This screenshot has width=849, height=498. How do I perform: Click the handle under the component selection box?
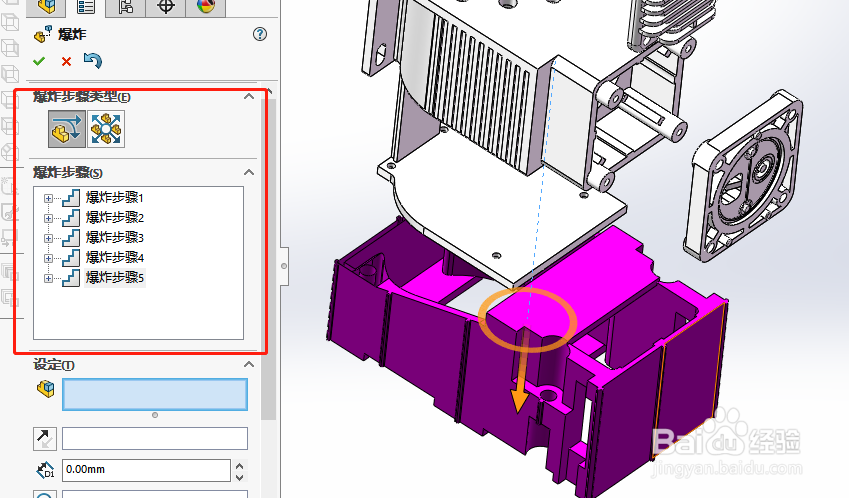click(155, 415)
